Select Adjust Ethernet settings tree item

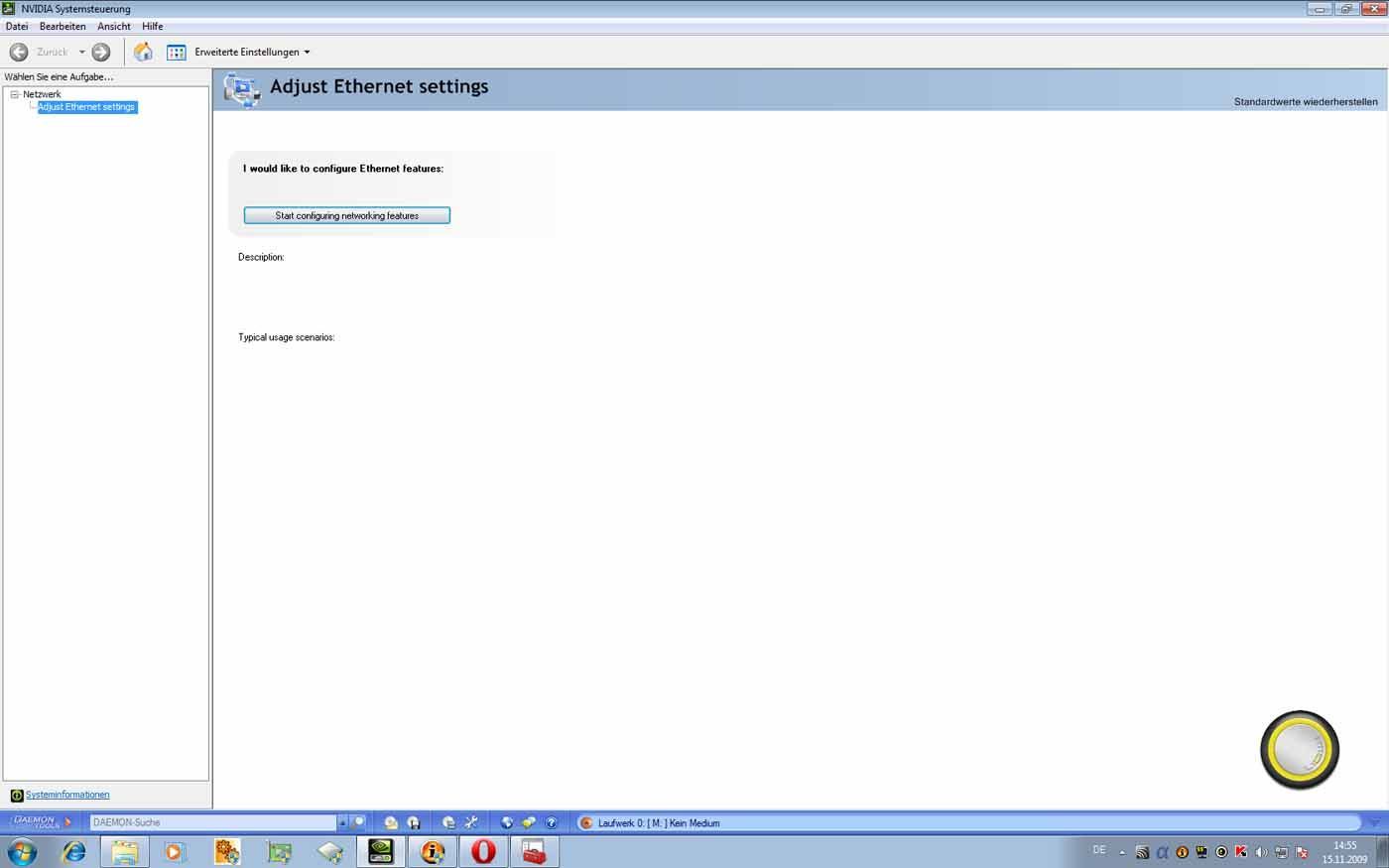tap(87, 107)
